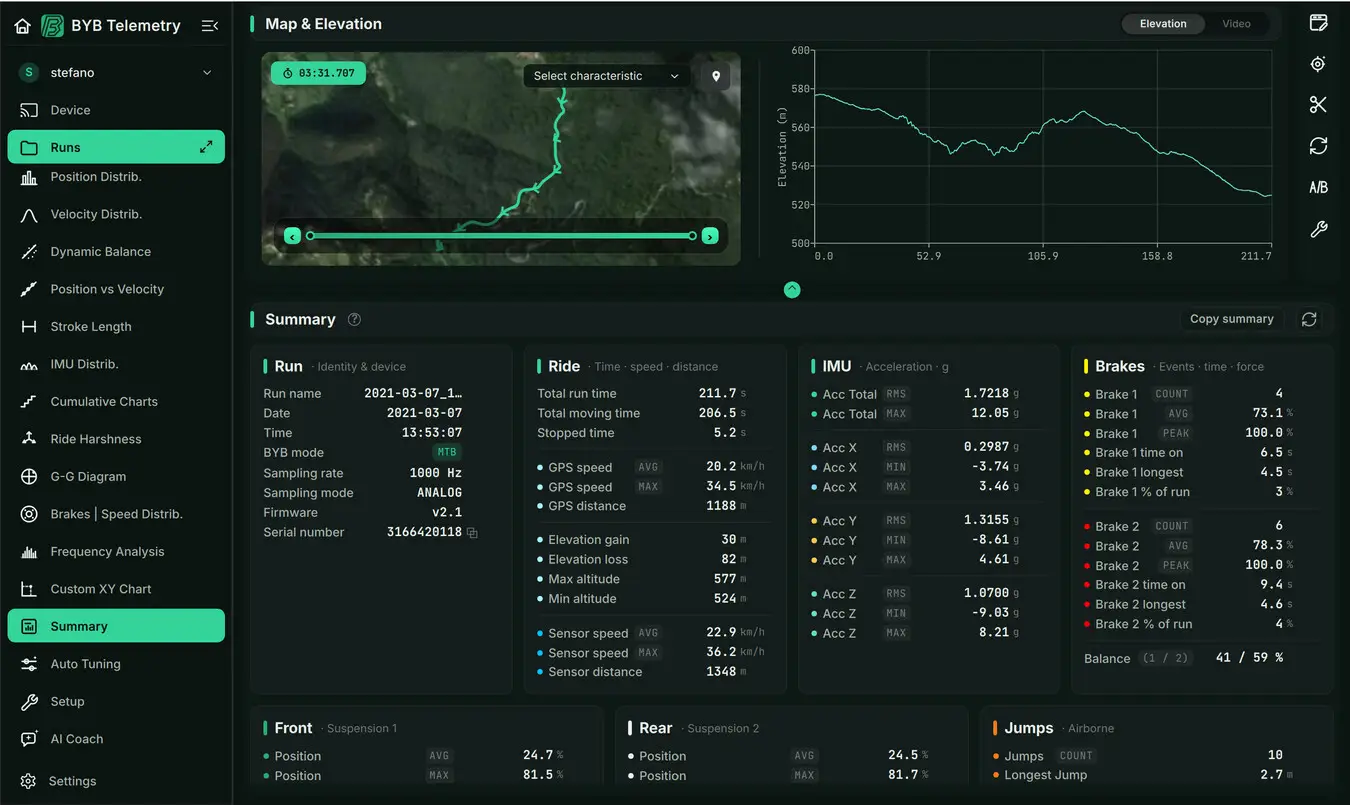Select Summary in sidebar
Viewport: 1350px width, 805px height.
click(x=116, y=626)
